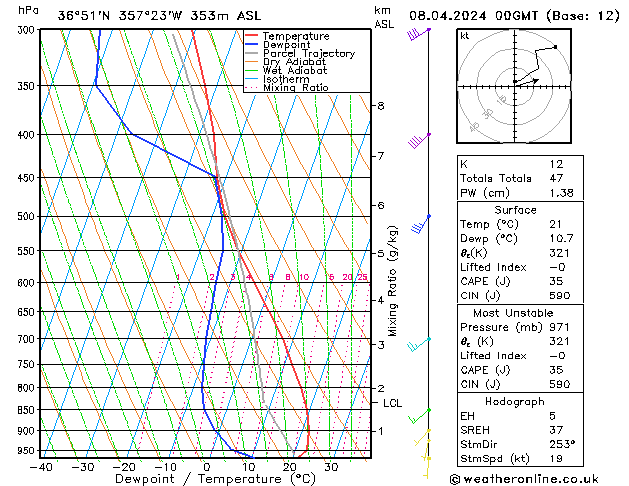Click the LCL level label
Image resolution: width=629 pixels, height=486 pixels.
(392, 403)
